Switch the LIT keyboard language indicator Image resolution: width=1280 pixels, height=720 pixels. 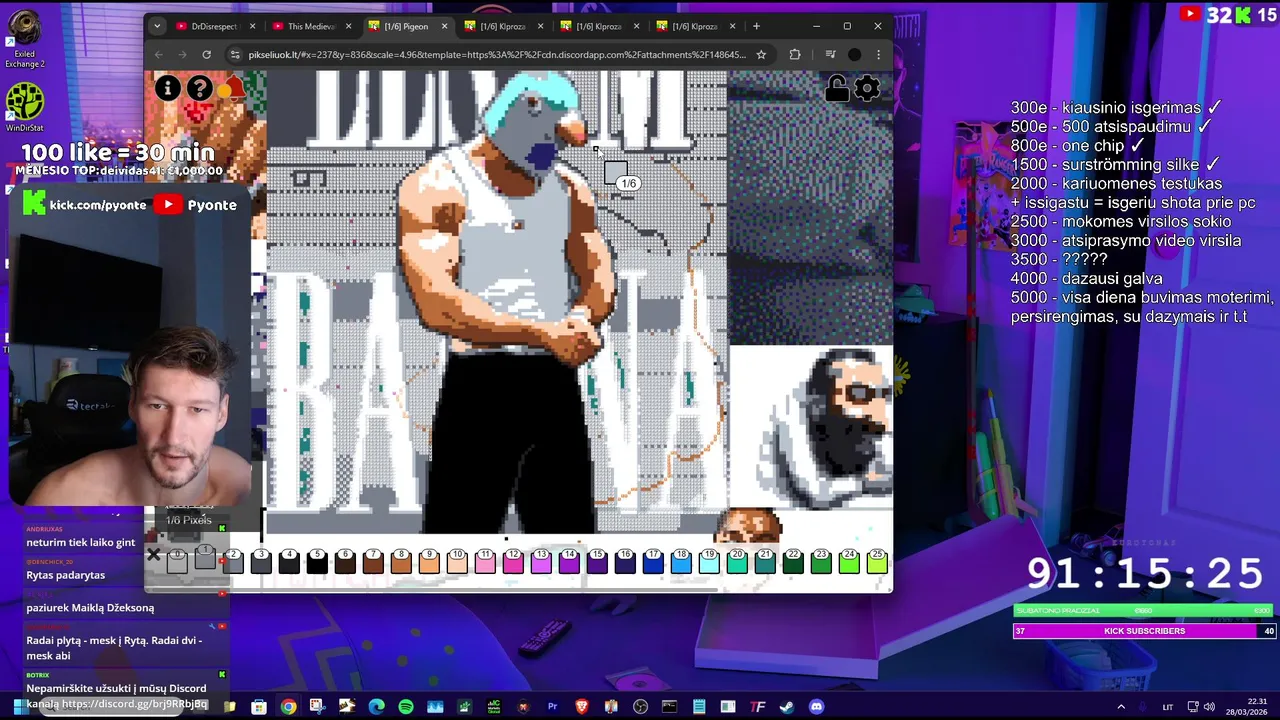[x=1168, y=707]
